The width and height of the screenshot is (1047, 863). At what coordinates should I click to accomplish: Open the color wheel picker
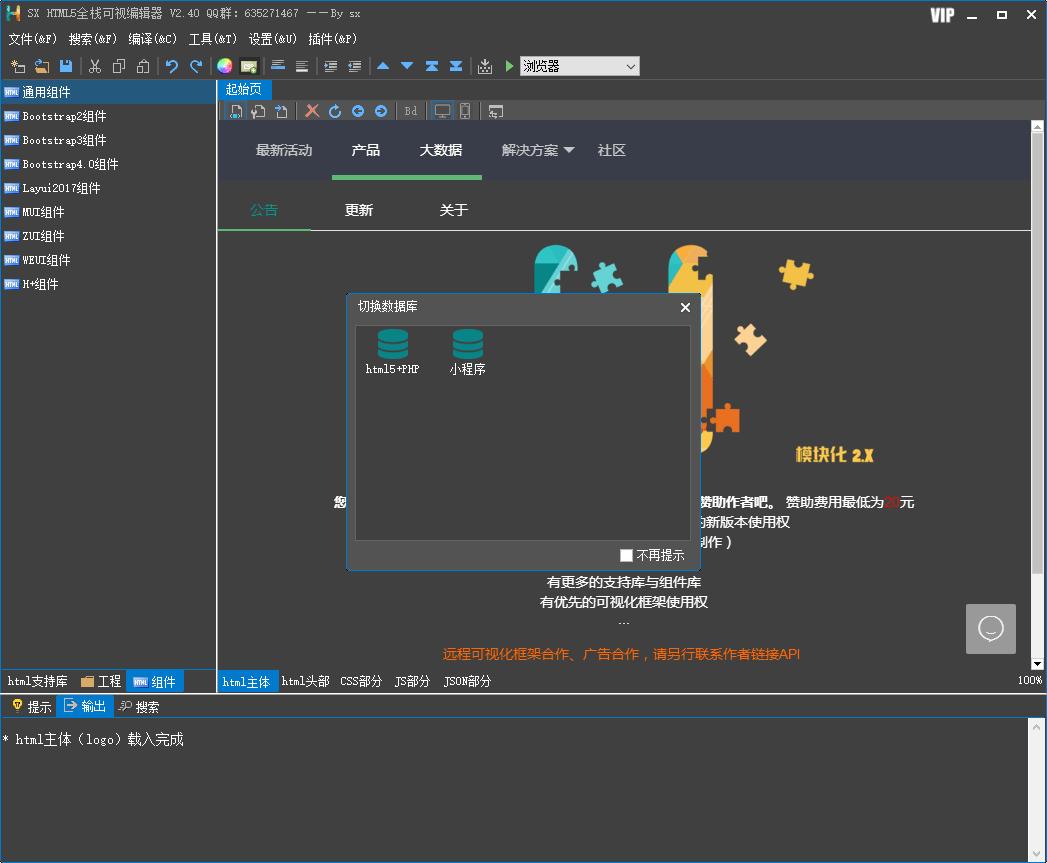pos(225,66)
